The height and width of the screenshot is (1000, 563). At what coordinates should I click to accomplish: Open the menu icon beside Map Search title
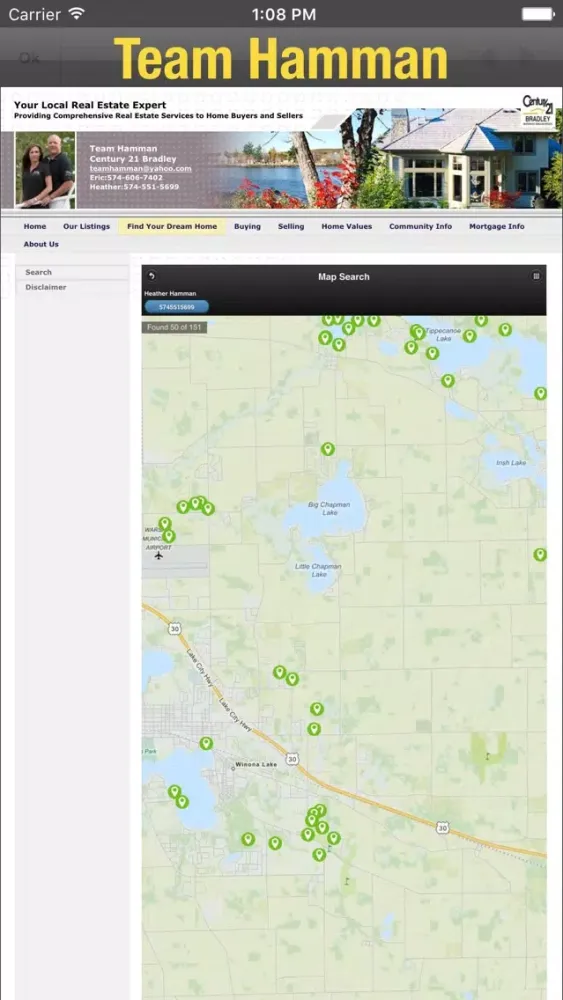point(536,276)
